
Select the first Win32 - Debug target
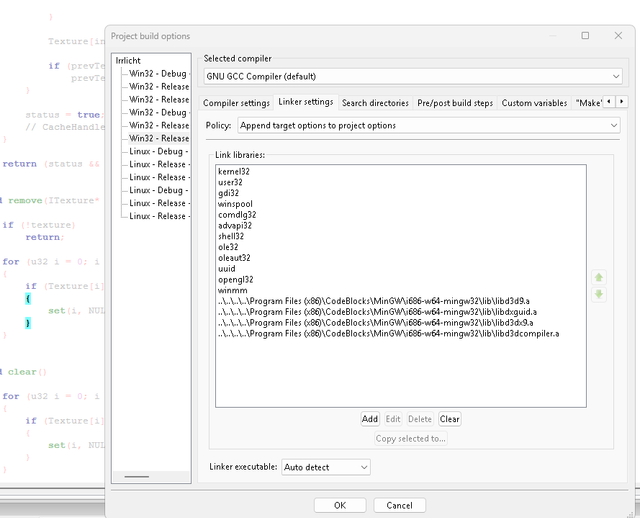click(159, 73)
